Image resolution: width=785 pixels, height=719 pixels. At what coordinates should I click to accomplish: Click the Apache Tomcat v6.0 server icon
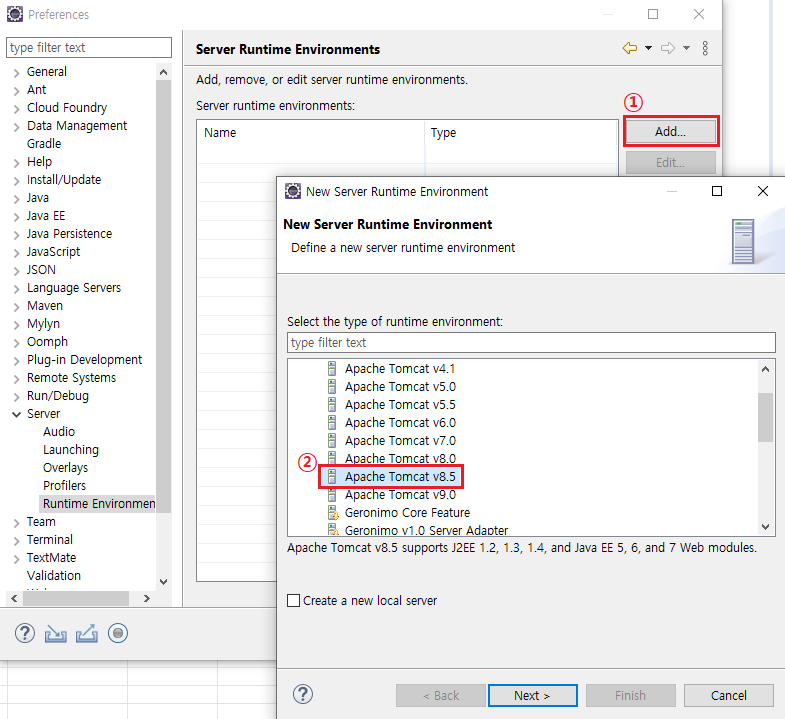(x=332, y=423)
